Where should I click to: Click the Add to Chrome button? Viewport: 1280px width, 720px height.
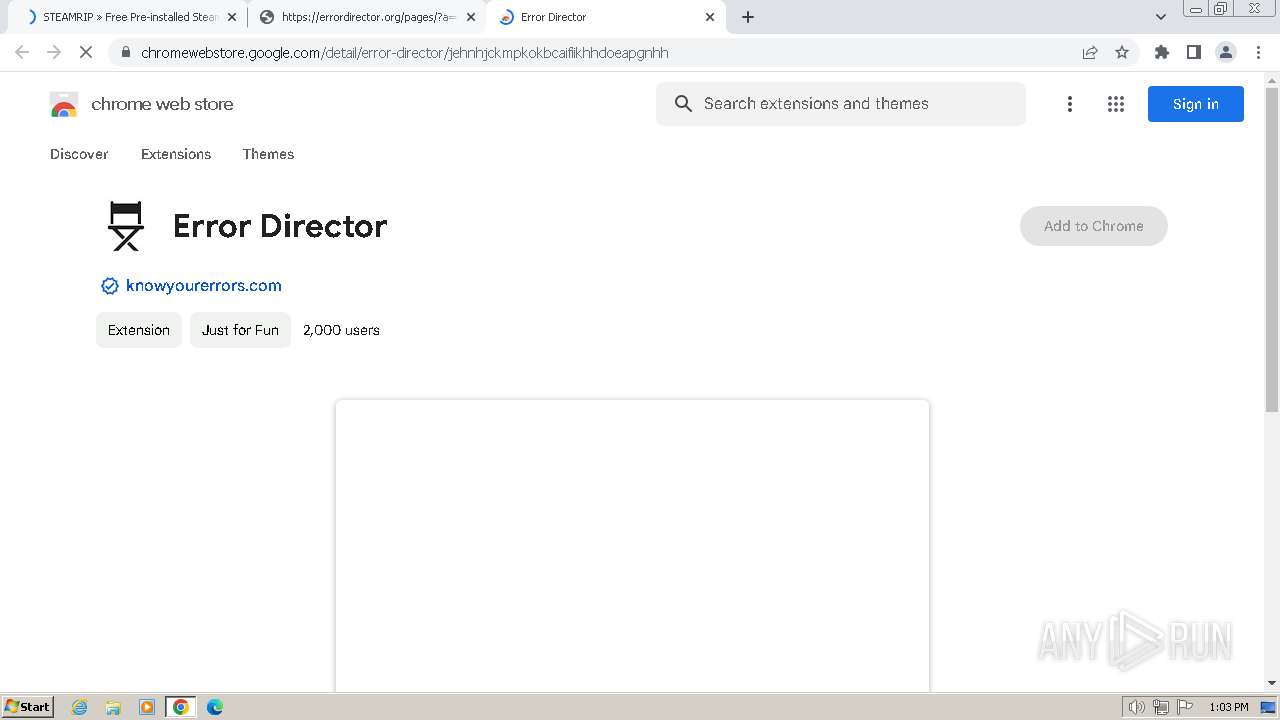click(1094, 226)
